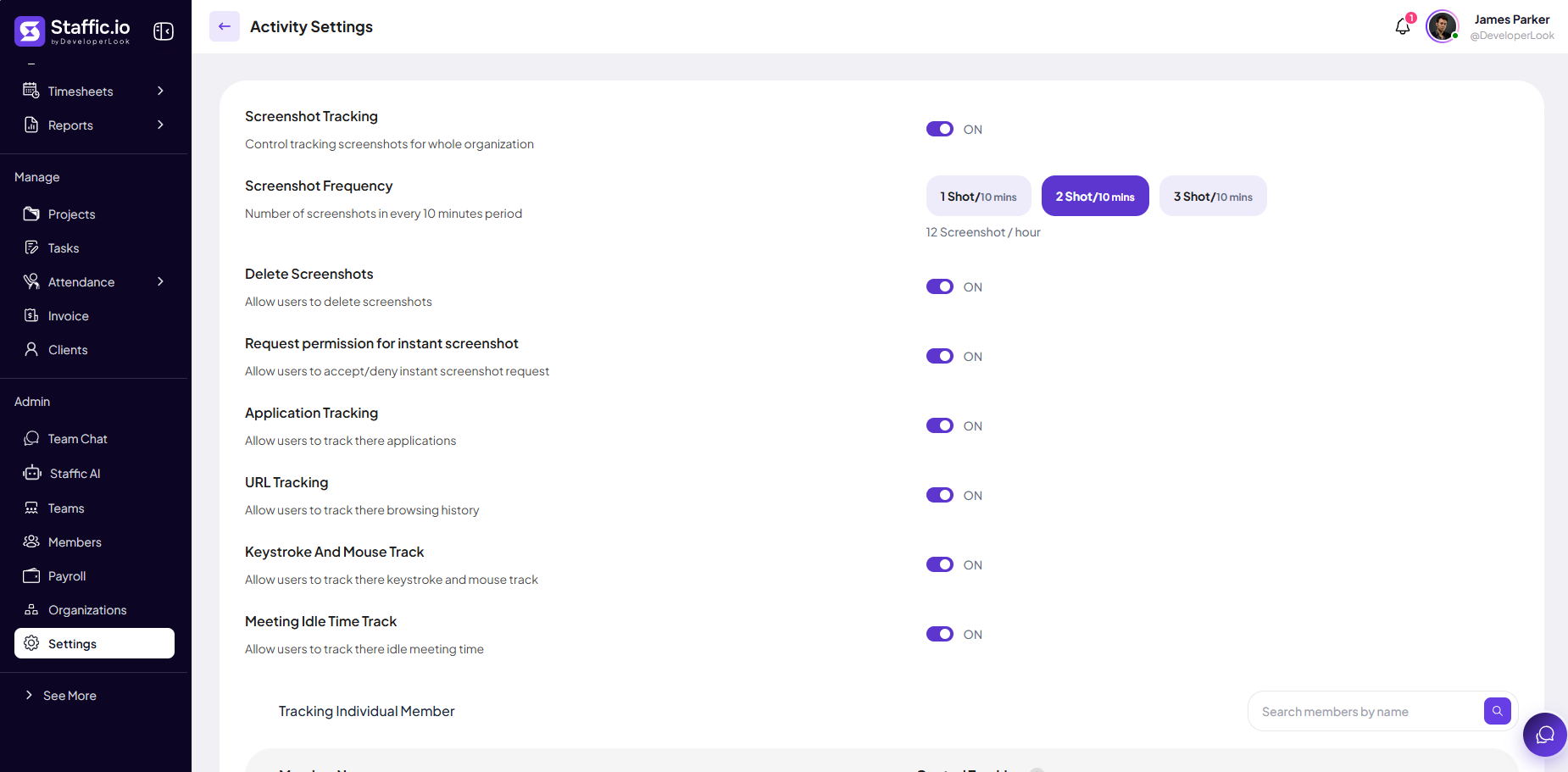Click the Teams group icon
Viewport: 1568px width, 772px height.
31,508
